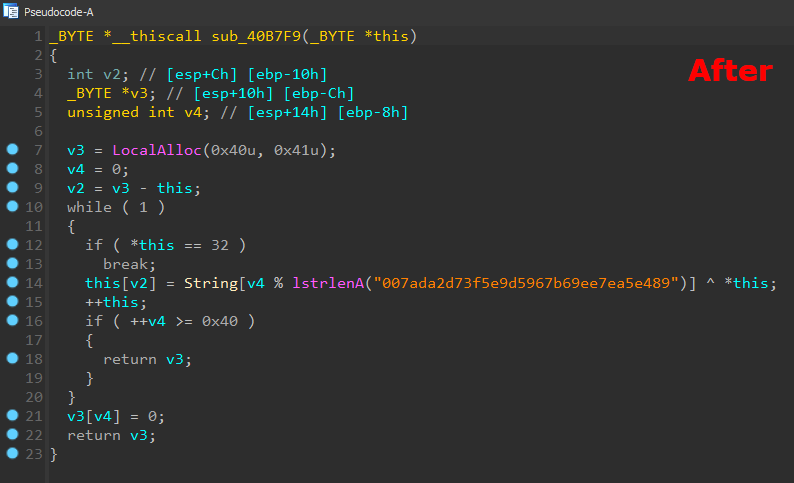Toggle breakpoint dot beside ++this line

13,301
